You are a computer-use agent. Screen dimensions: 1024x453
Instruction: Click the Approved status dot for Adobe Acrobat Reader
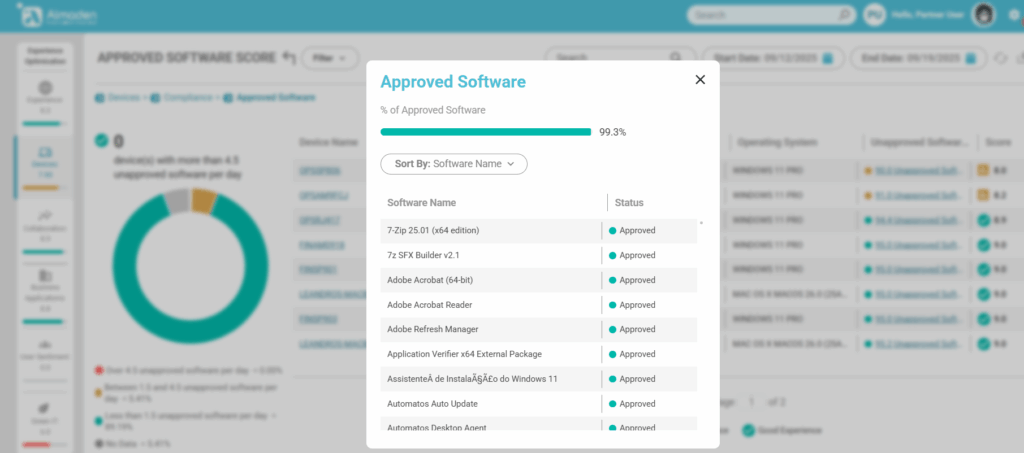click(613, 305)
